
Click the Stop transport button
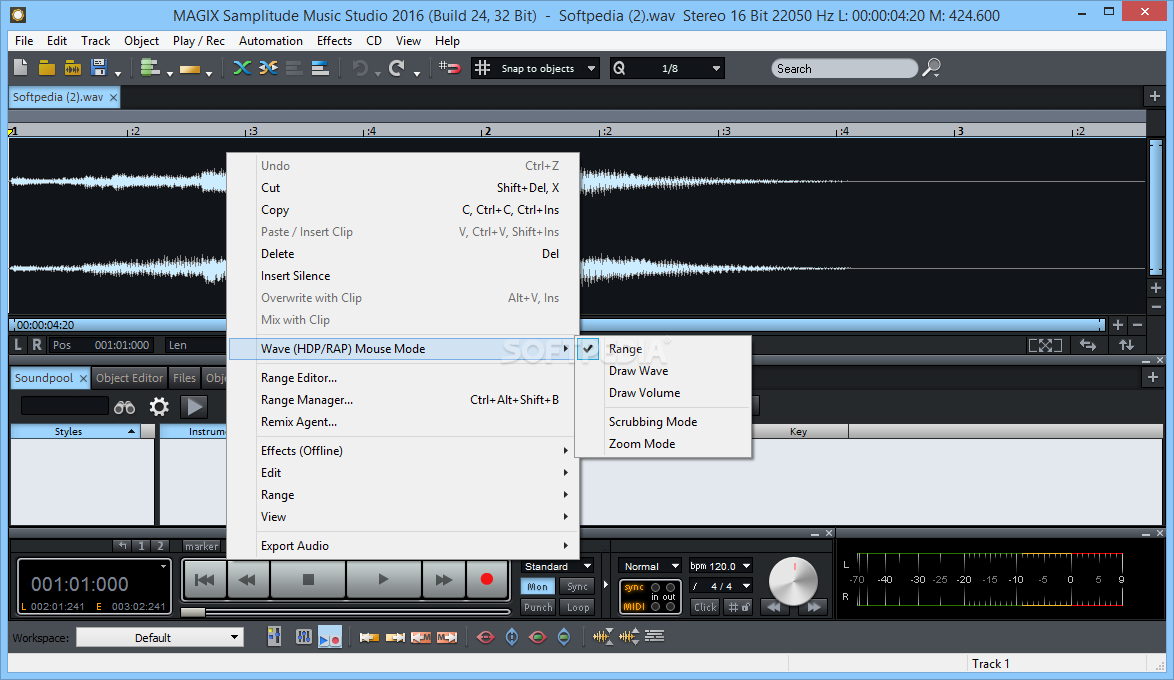(x=308, y=579)
